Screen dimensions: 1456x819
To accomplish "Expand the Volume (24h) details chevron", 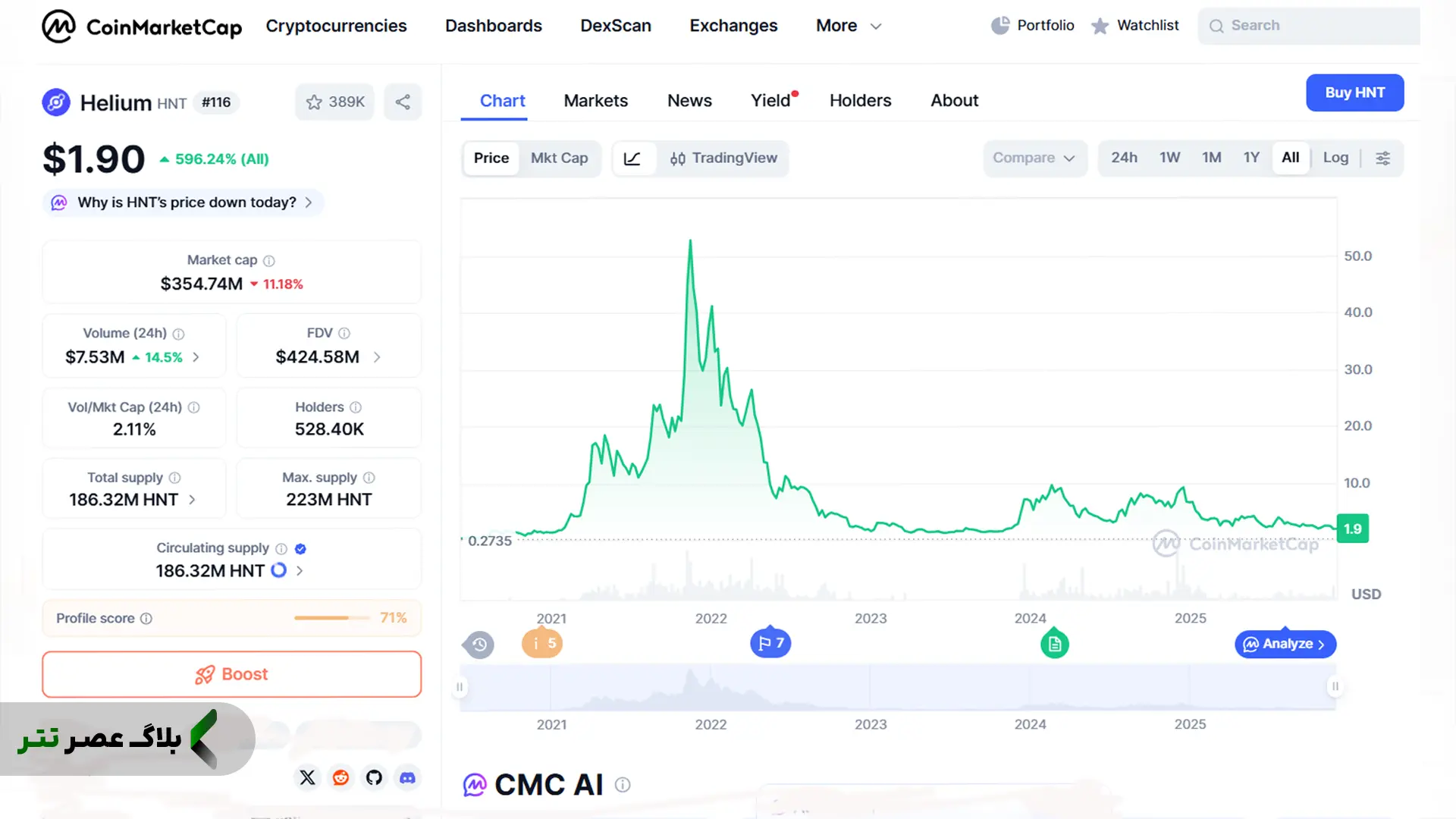I will [196, 356].
